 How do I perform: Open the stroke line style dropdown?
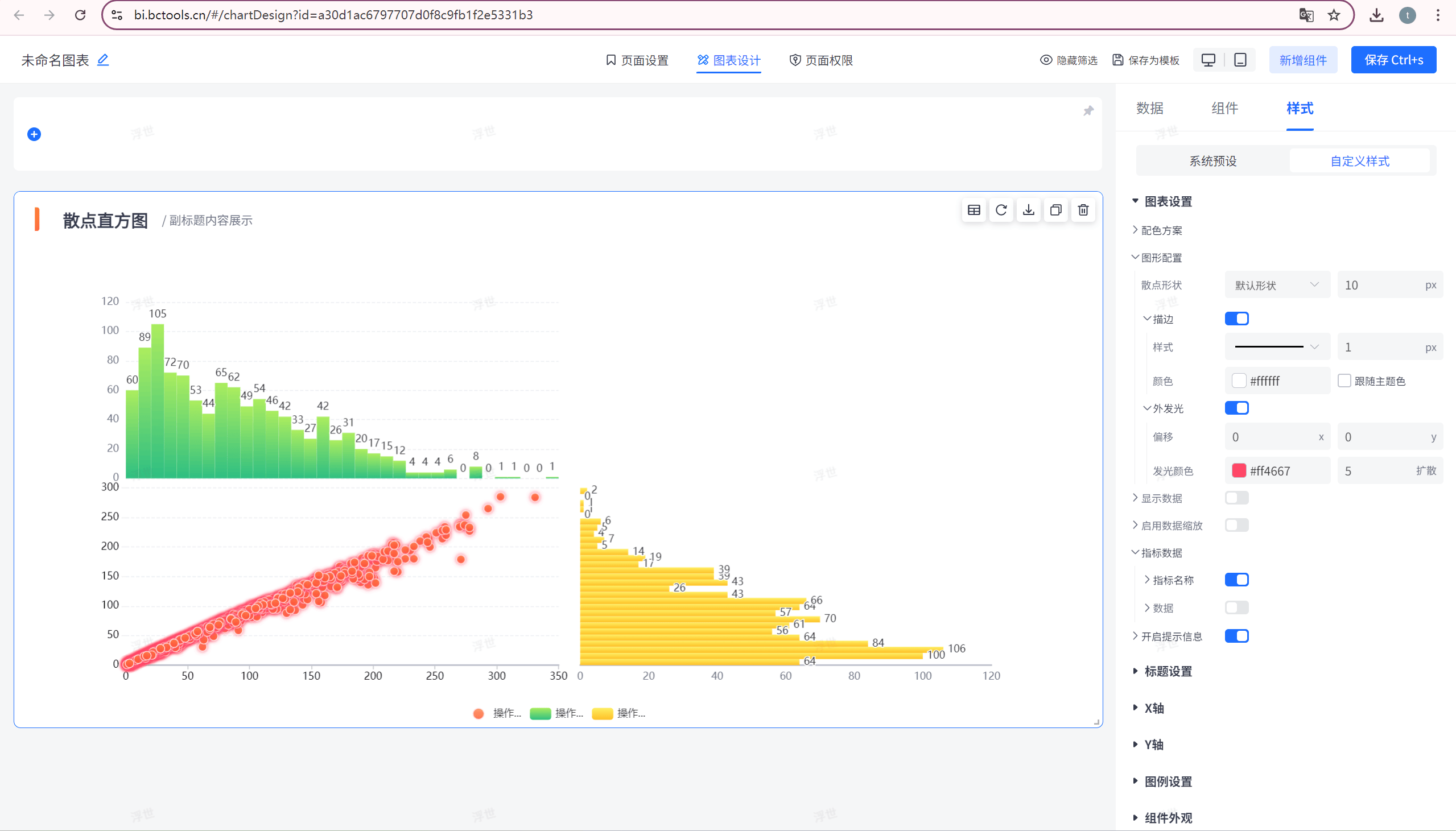(x=1277, y=347)
